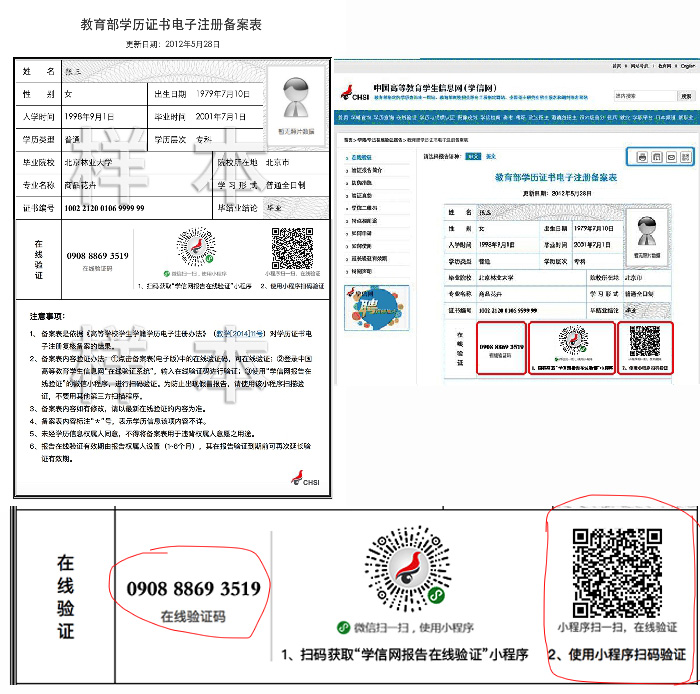Click the certificate number 1002 2120 0106 9999 99
Screen dimensions: 700x694
click(104, 208)
